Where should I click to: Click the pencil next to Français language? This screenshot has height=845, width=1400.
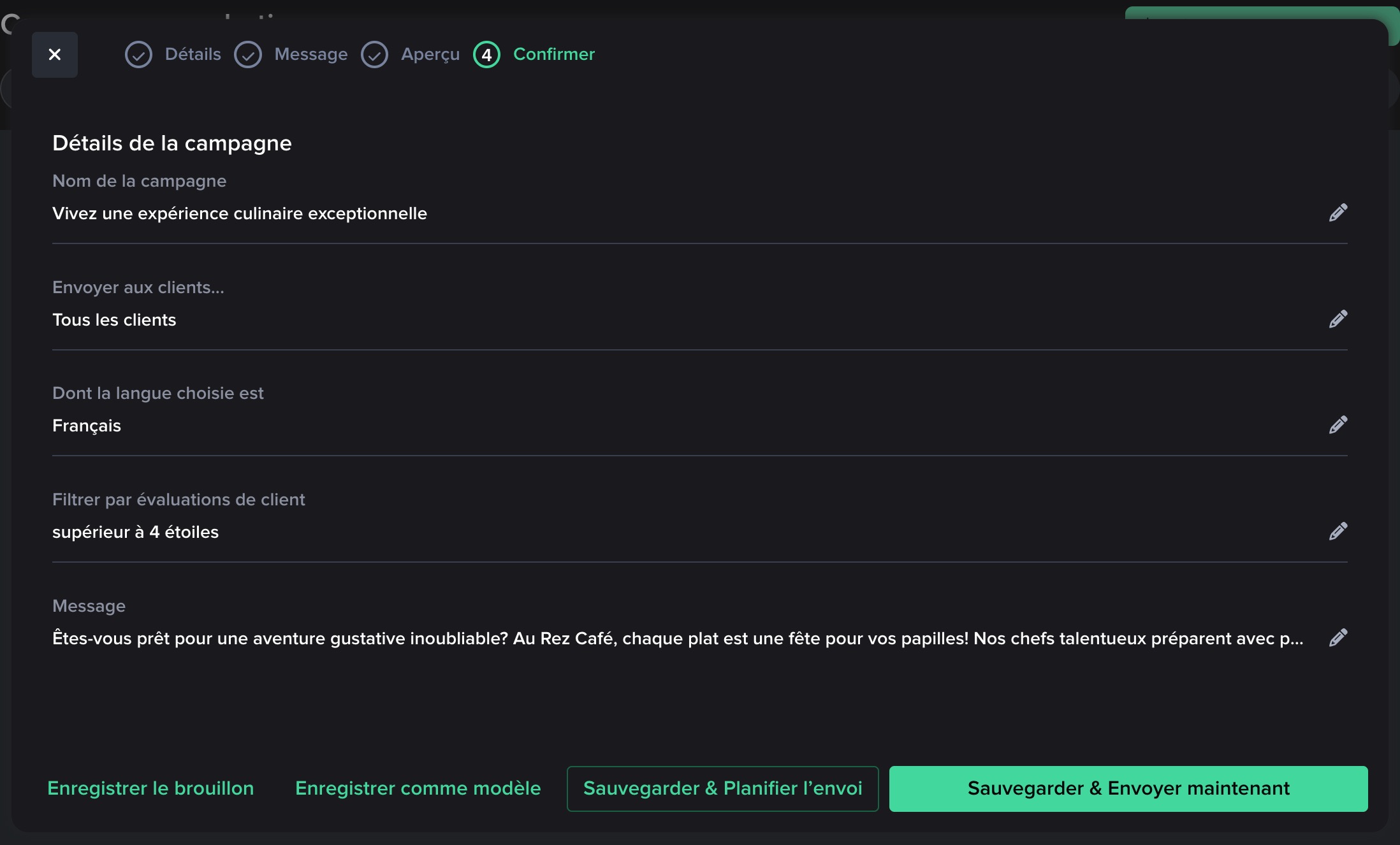point(1338,425)
